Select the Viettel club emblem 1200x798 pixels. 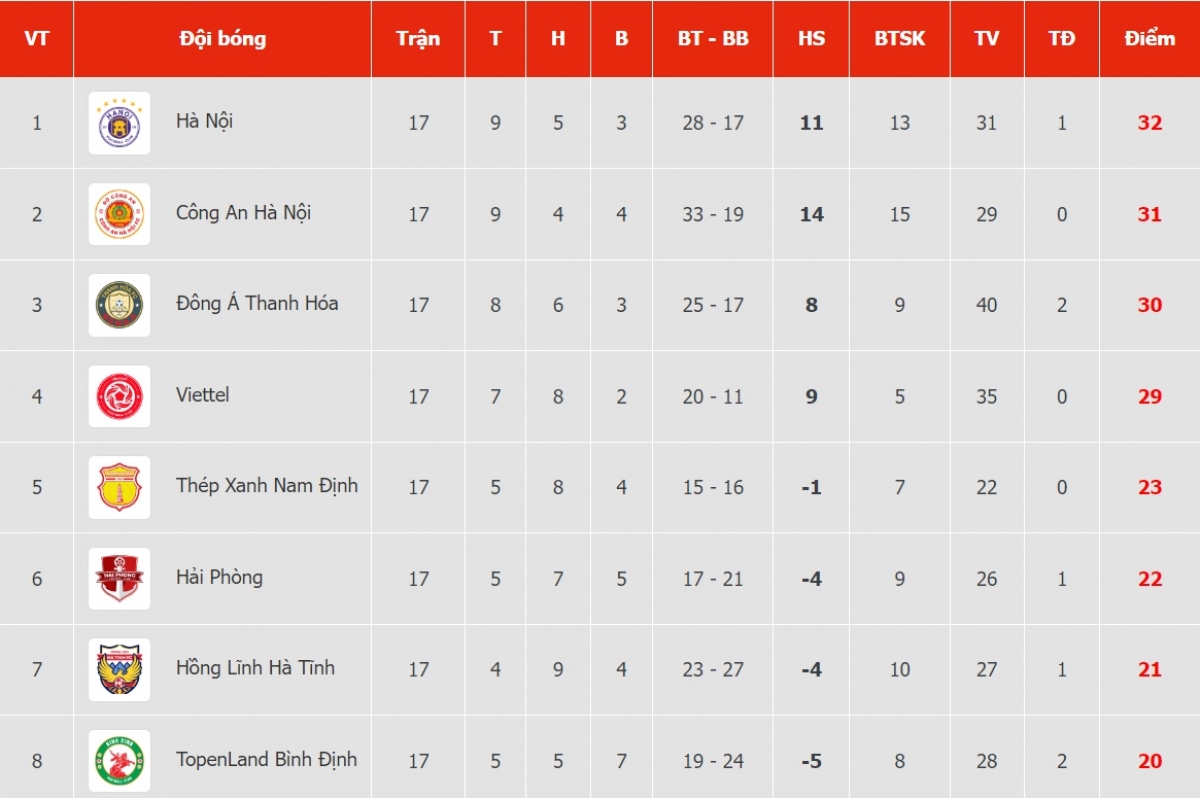click(119, 396)
